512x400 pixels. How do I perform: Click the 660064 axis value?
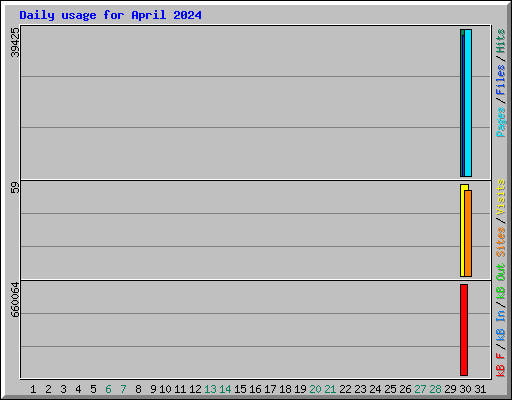point(15,300)
